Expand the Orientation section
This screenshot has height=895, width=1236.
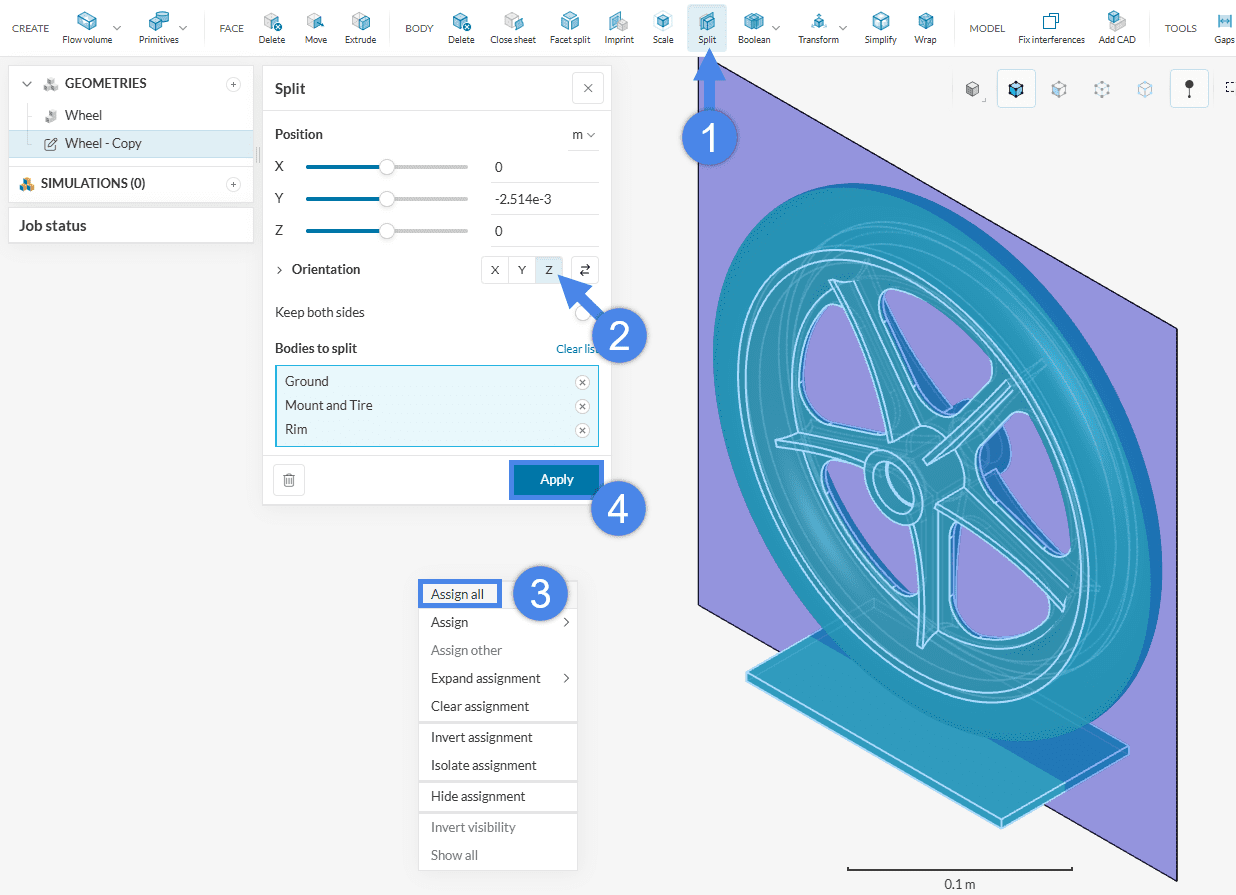[280, 270]
